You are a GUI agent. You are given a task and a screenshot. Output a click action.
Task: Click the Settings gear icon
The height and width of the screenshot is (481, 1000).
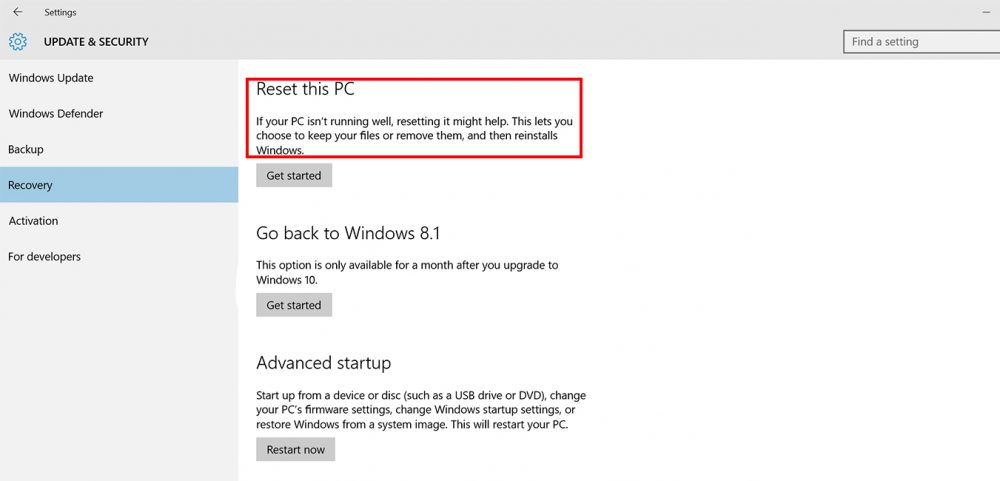[x=18, y=42]
